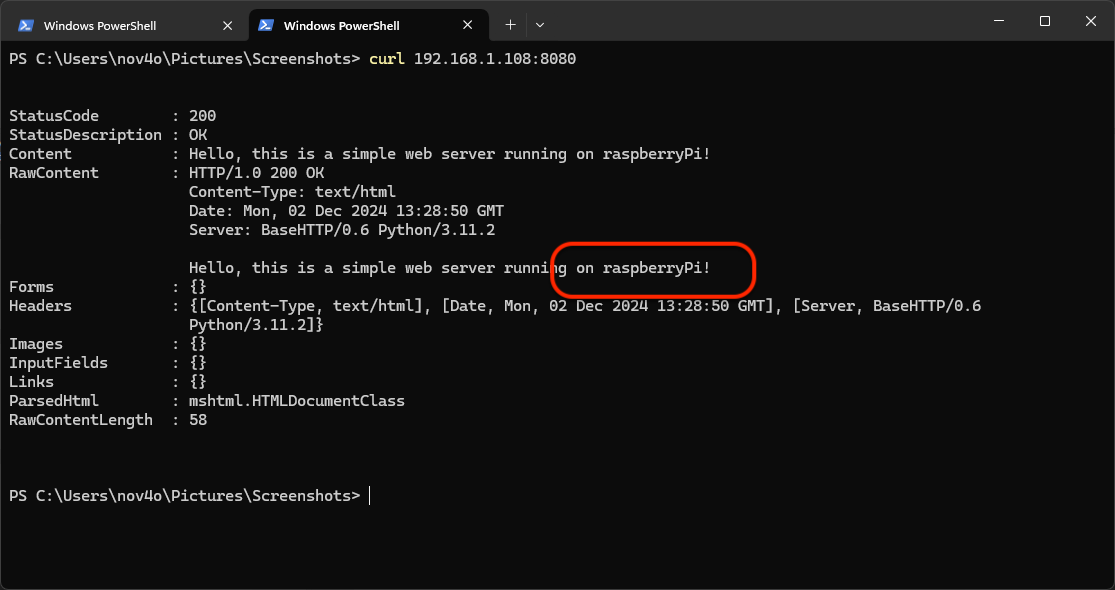Click the StatusCode value 200
Image resolution: width=1115 pixels, height=590 pixels.
[x=202, y=116]
